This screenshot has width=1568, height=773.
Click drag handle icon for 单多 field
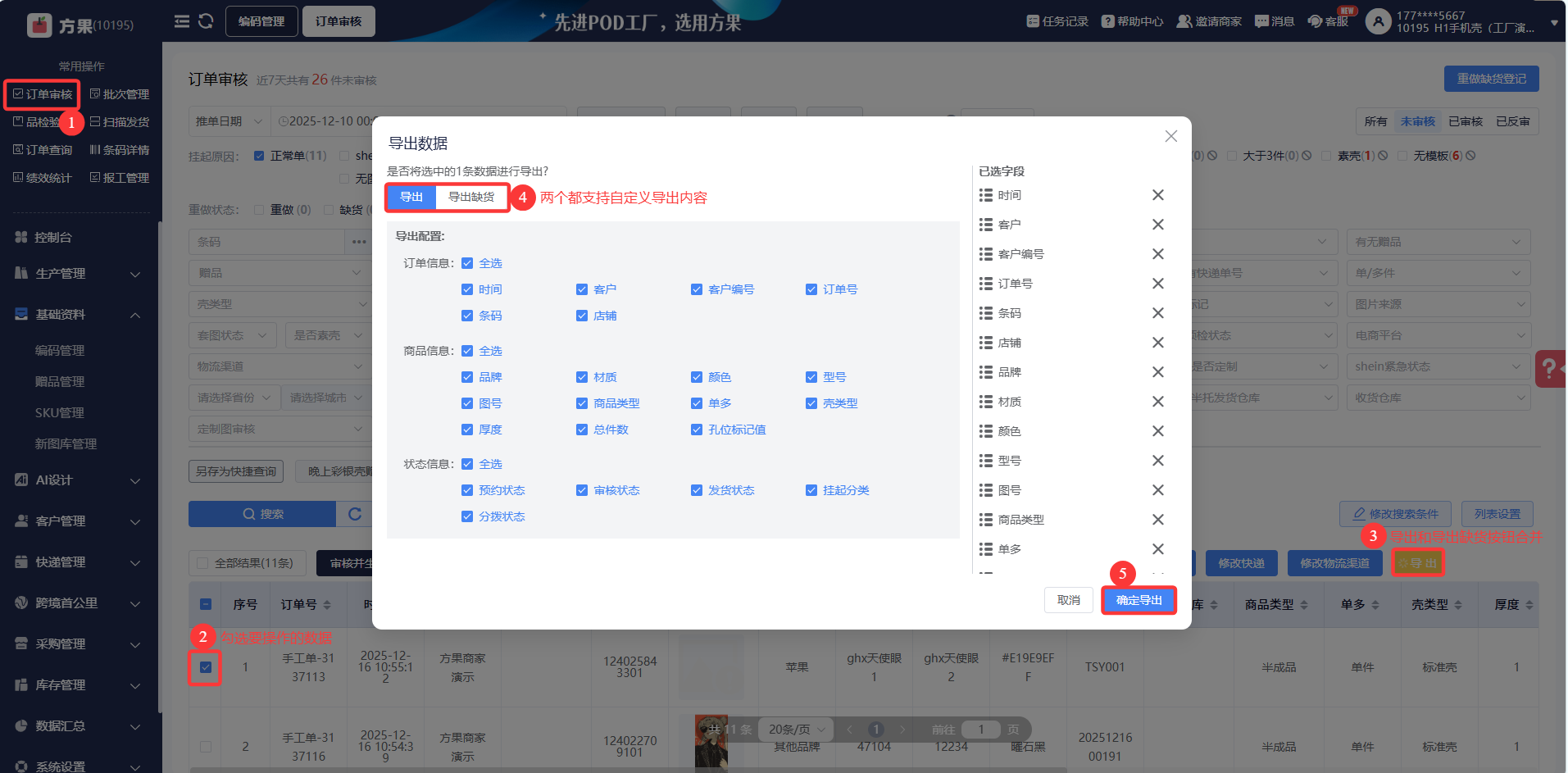pyautogui.click(x=986, y=549)
